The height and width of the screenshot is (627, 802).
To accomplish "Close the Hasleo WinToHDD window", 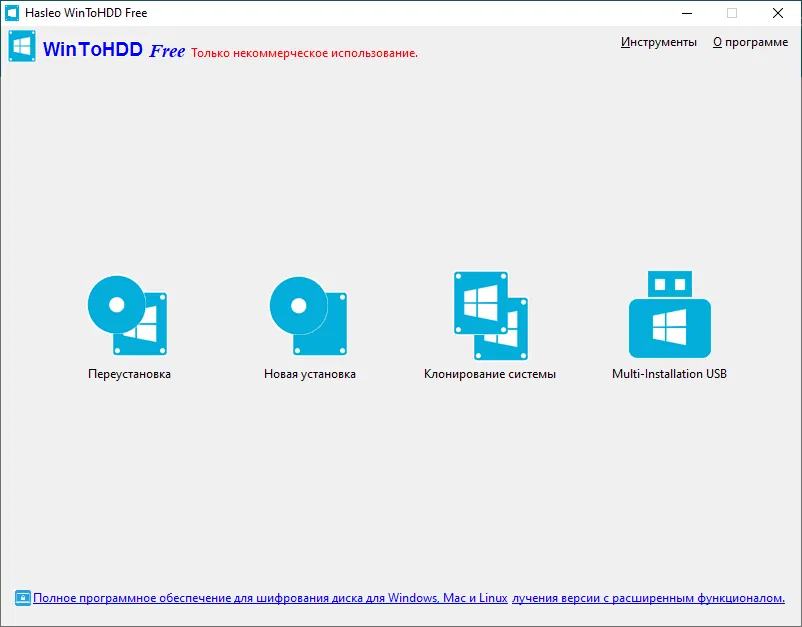I will tap(777, 13).
